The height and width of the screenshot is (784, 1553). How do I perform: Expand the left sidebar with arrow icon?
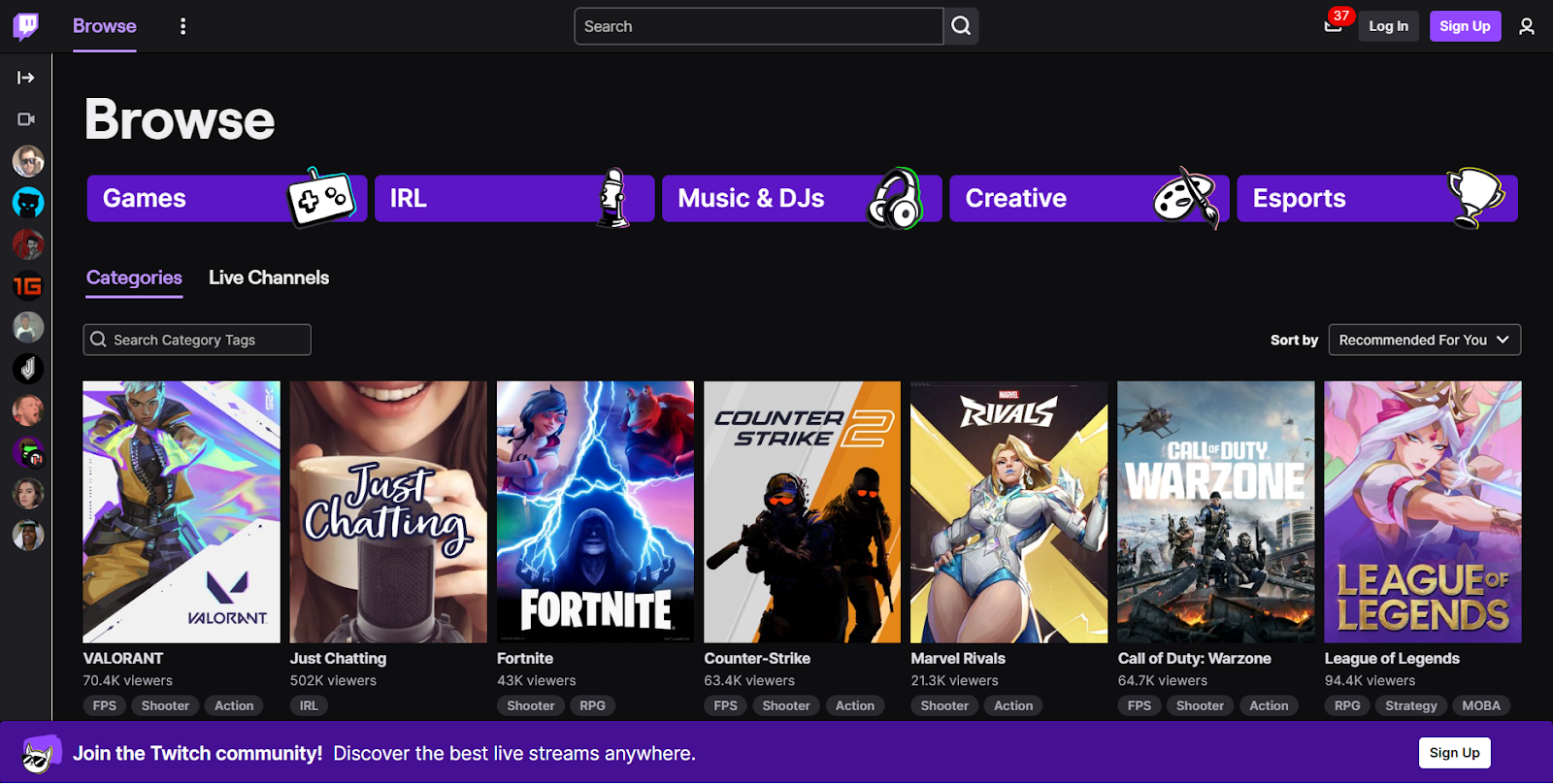(x=26, y=78)
